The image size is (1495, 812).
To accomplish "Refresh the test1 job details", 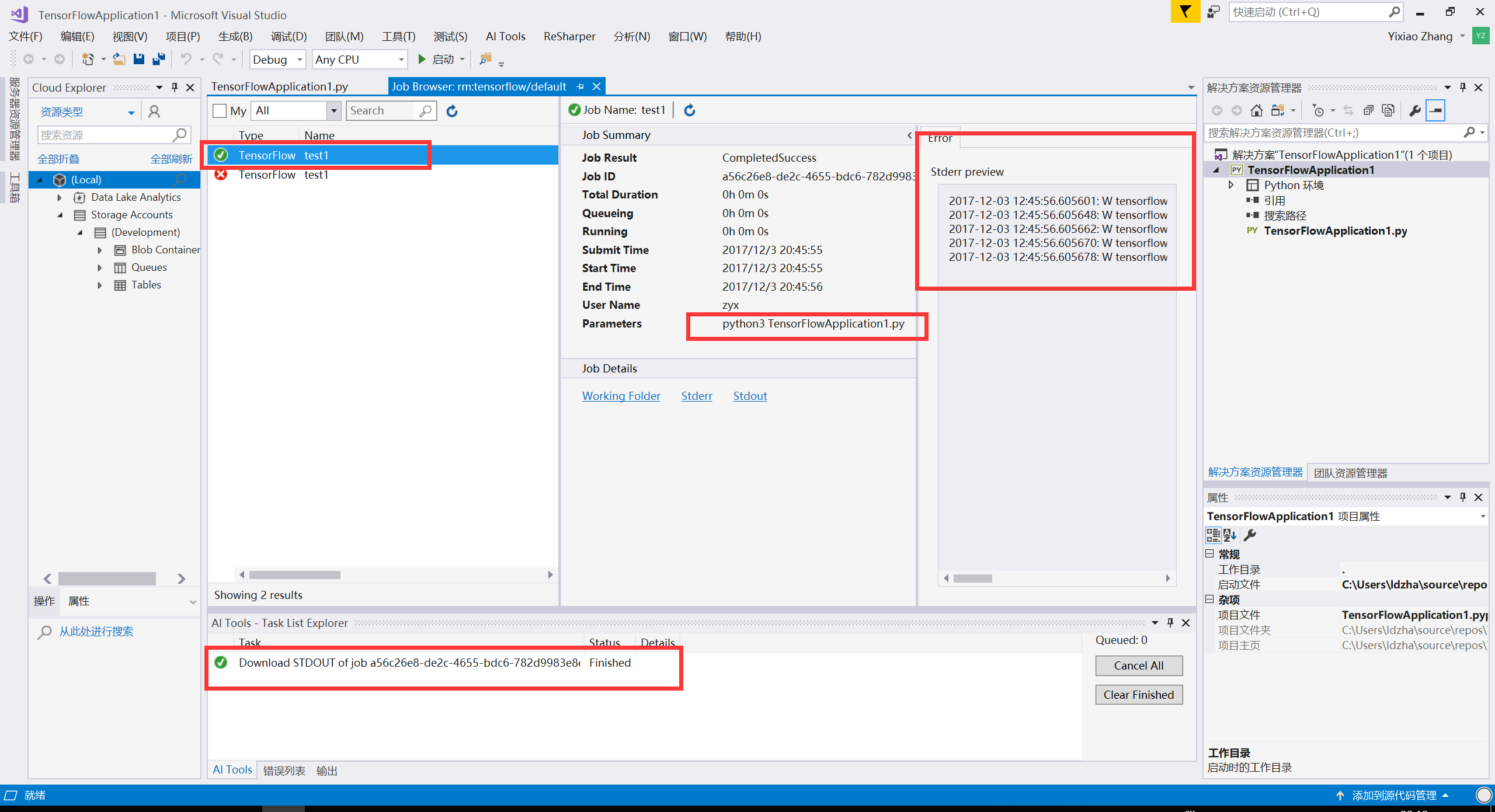I will click(690, 110).
